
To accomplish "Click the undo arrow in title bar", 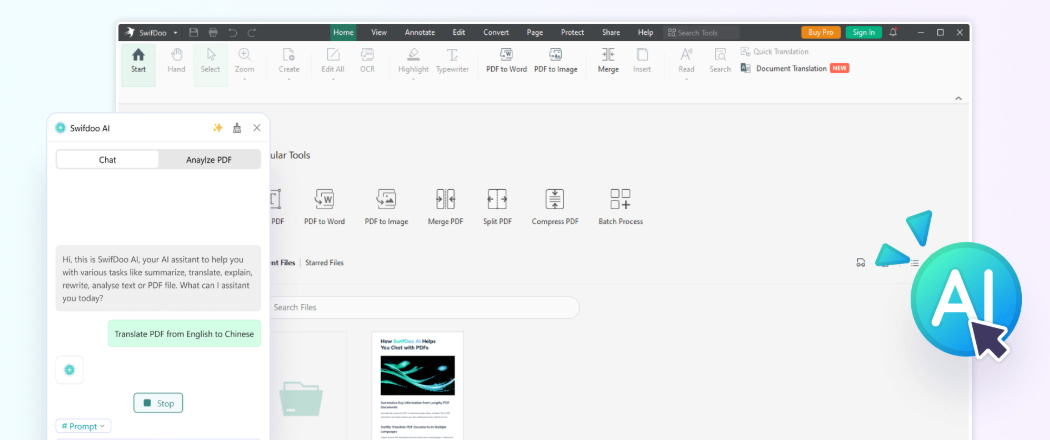I will tap(232, 32).
